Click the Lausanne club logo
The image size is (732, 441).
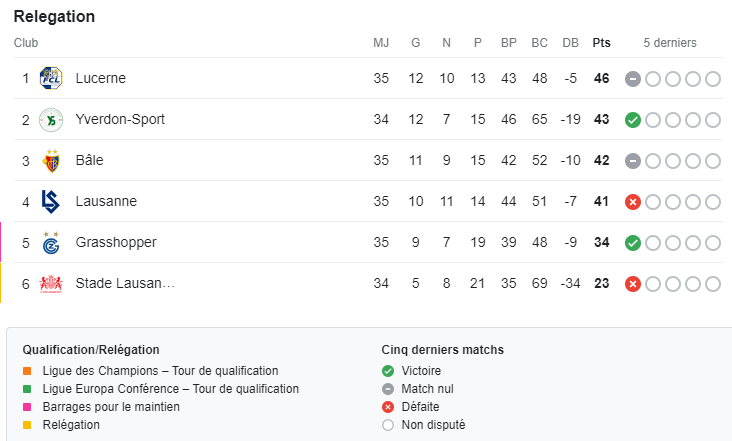tap(50, 202)
